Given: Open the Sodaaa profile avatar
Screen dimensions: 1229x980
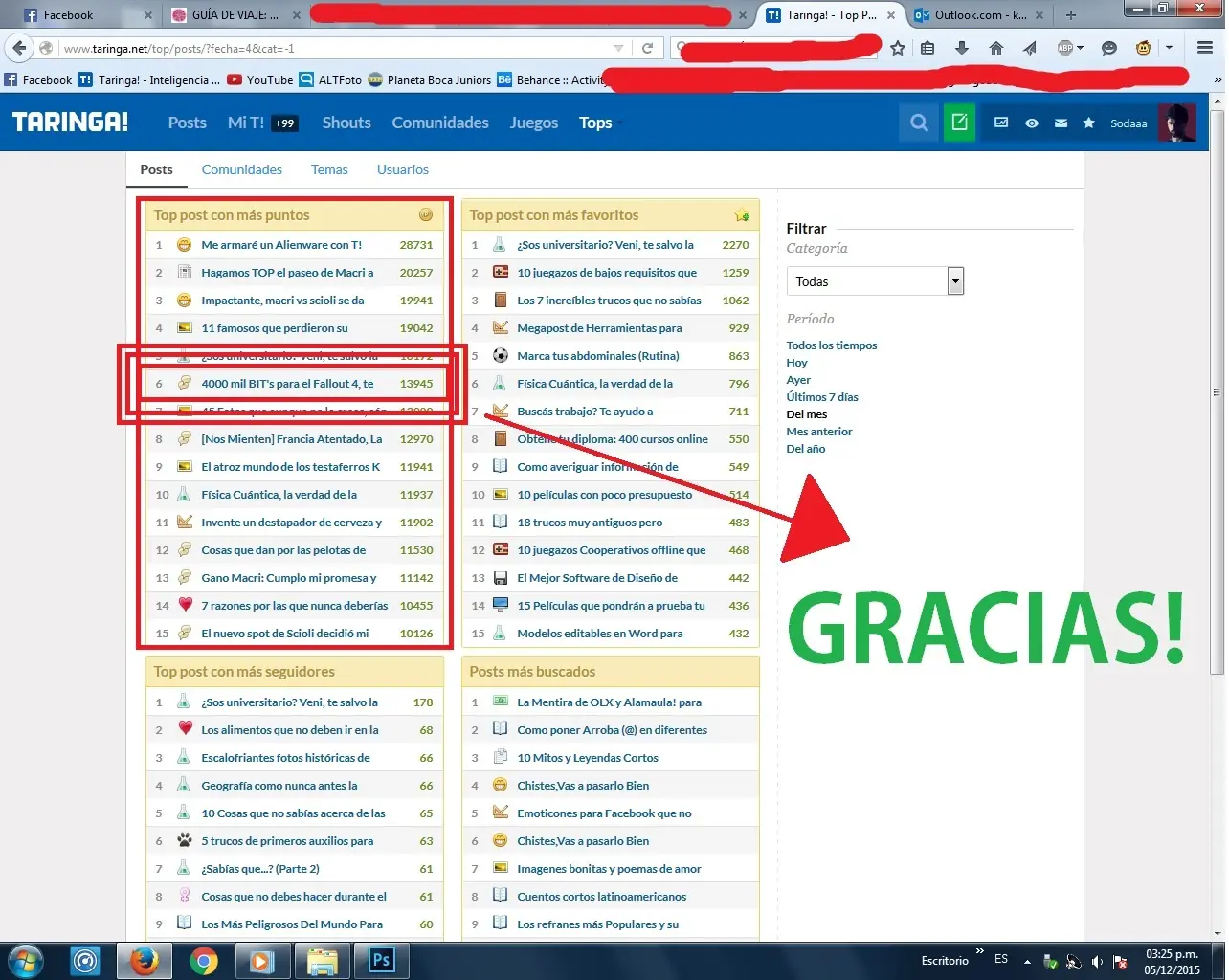Looking at the screenshot, I should point(1176,122).
